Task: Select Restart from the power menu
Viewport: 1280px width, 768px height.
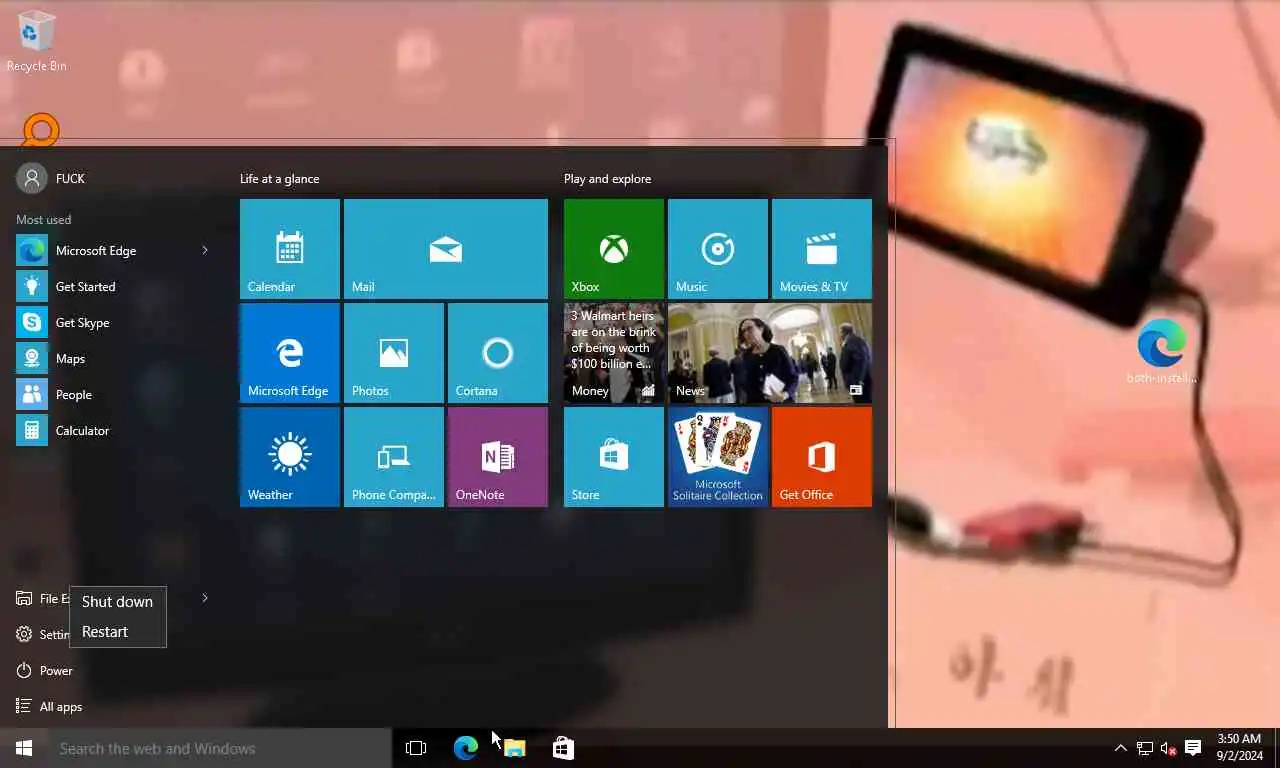Action: pos(117,632)
